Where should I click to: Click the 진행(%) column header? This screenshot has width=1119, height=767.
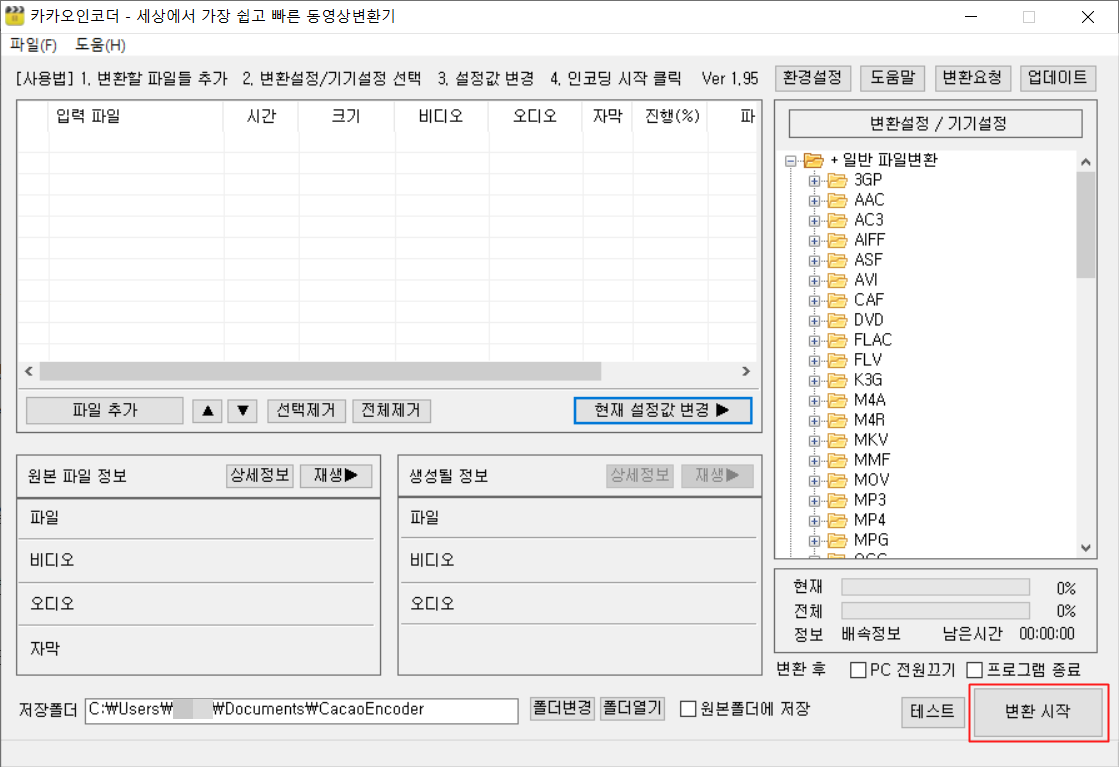coord(672,116)
